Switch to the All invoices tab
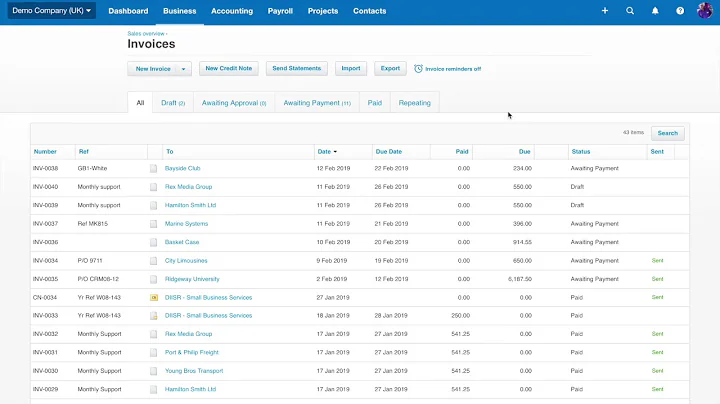This screenshot has width=720, height=404. [140, 103]
